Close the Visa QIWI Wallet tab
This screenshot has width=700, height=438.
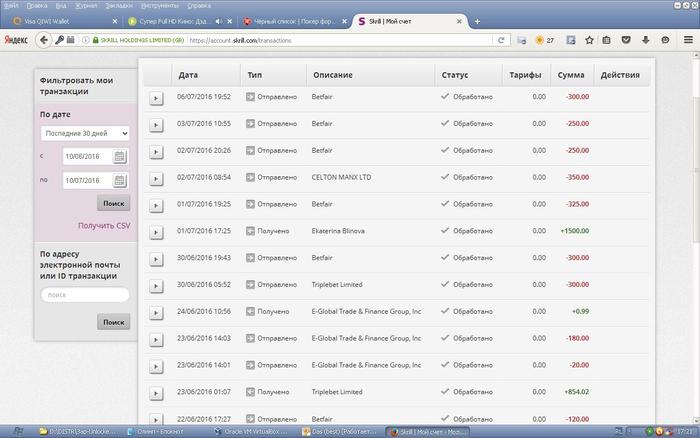click(x=115, y=21)
